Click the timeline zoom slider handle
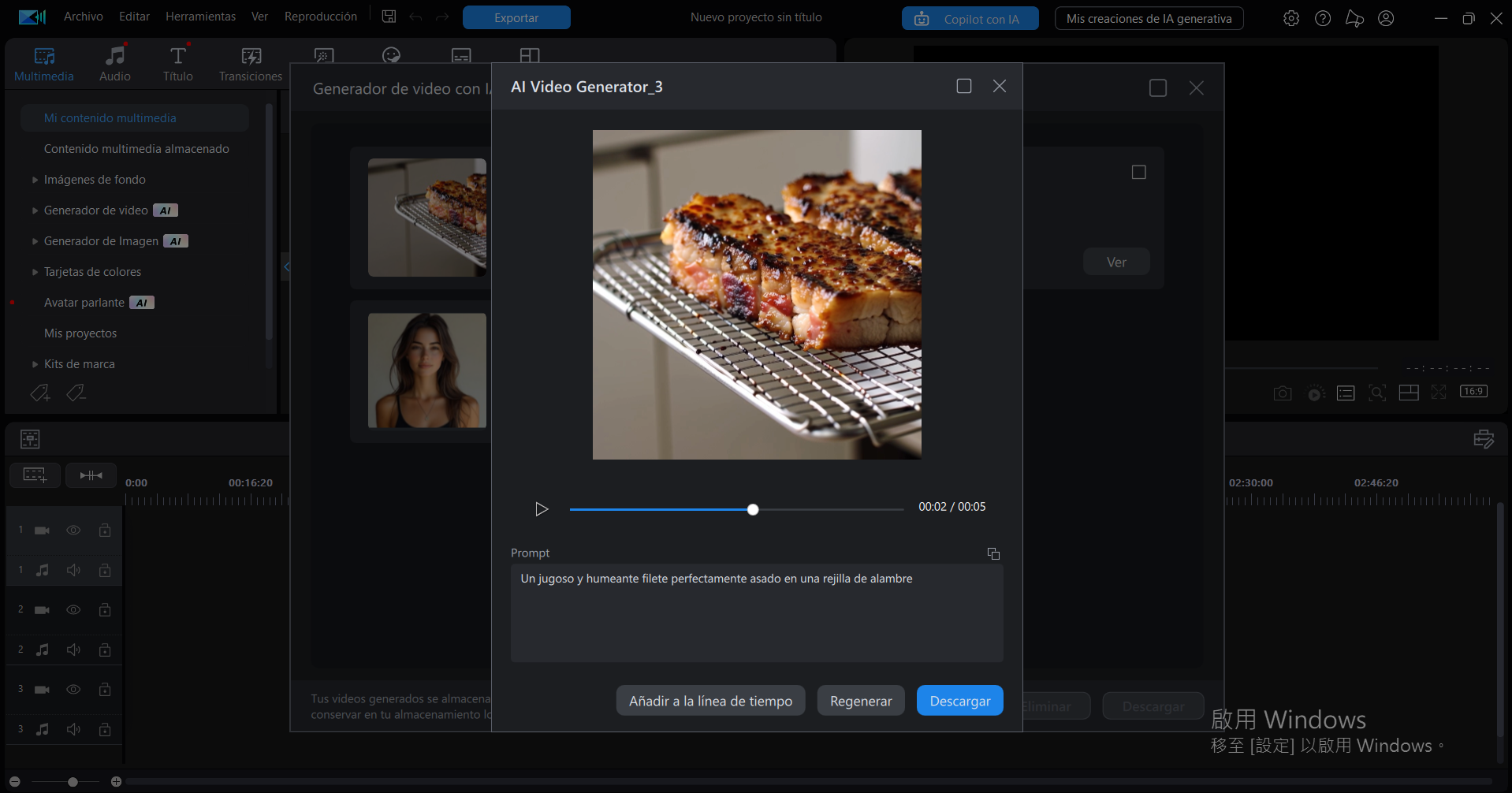Screen dimensions: 1512x793 click(x=73, y=782)
